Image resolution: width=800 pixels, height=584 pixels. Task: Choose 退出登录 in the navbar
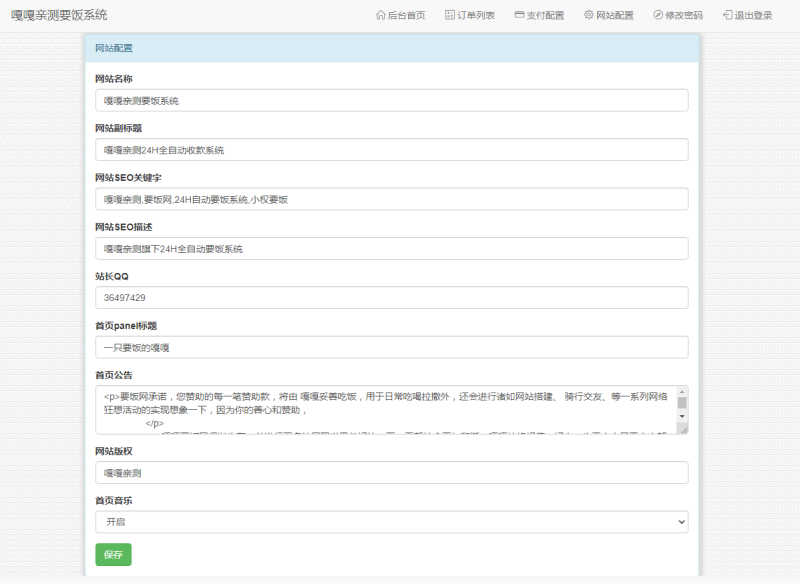pos(747,15)
